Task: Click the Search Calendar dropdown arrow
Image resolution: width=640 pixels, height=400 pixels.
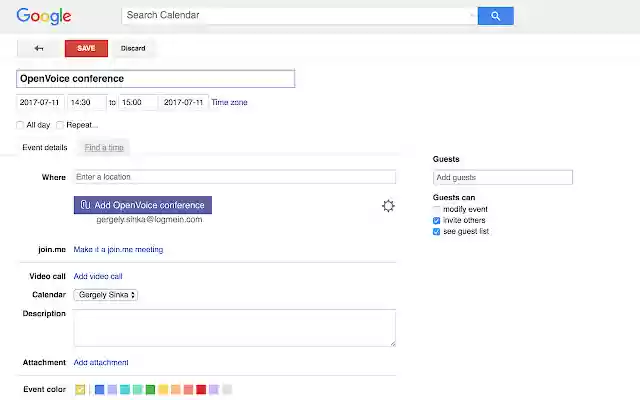Action: click(x=471, y=16)
